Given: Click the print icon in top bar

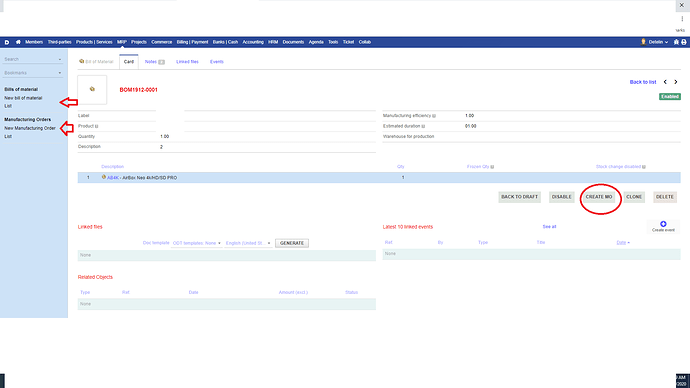Looking at the screenshot, I should [684, 42].
